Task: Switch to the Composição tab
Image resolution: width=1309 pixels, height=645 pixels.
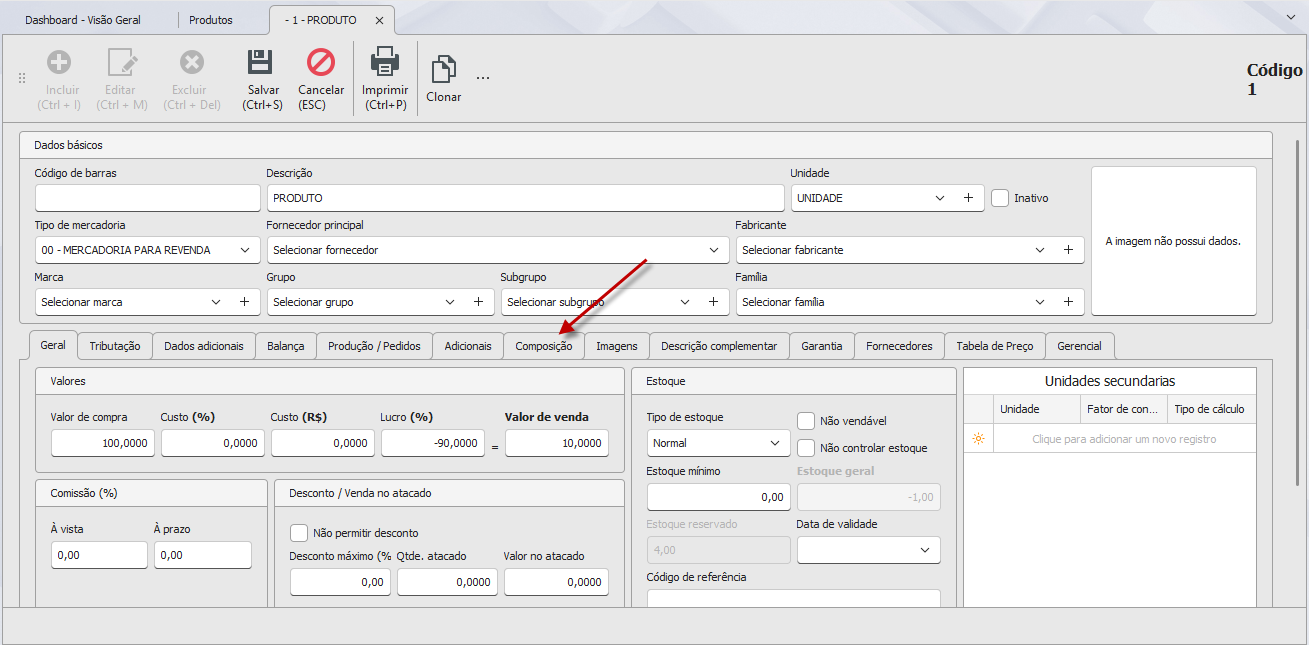Action: pos(544,346)
